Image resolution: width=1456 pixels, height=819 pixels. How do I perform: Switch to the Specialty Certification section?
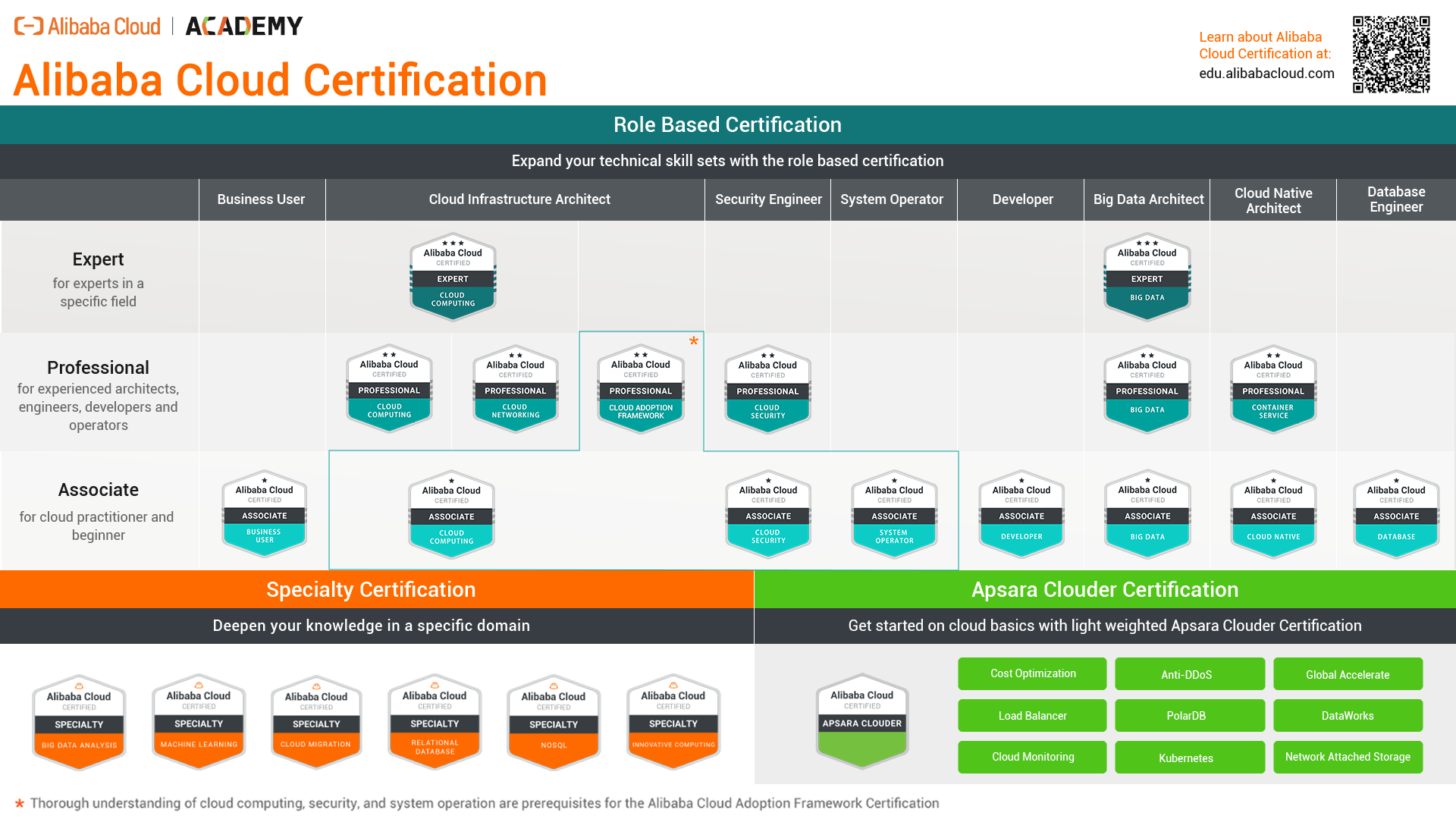(371, 589)
